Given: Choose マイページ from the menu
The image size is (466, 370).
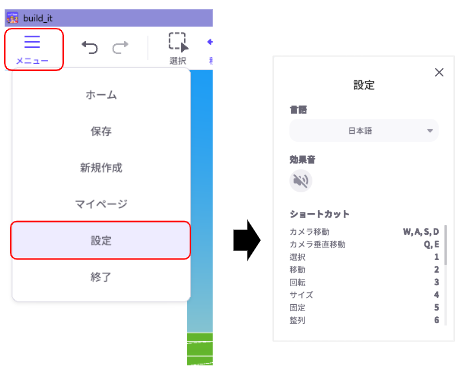Looking at the screenshot, I should 101,204.
